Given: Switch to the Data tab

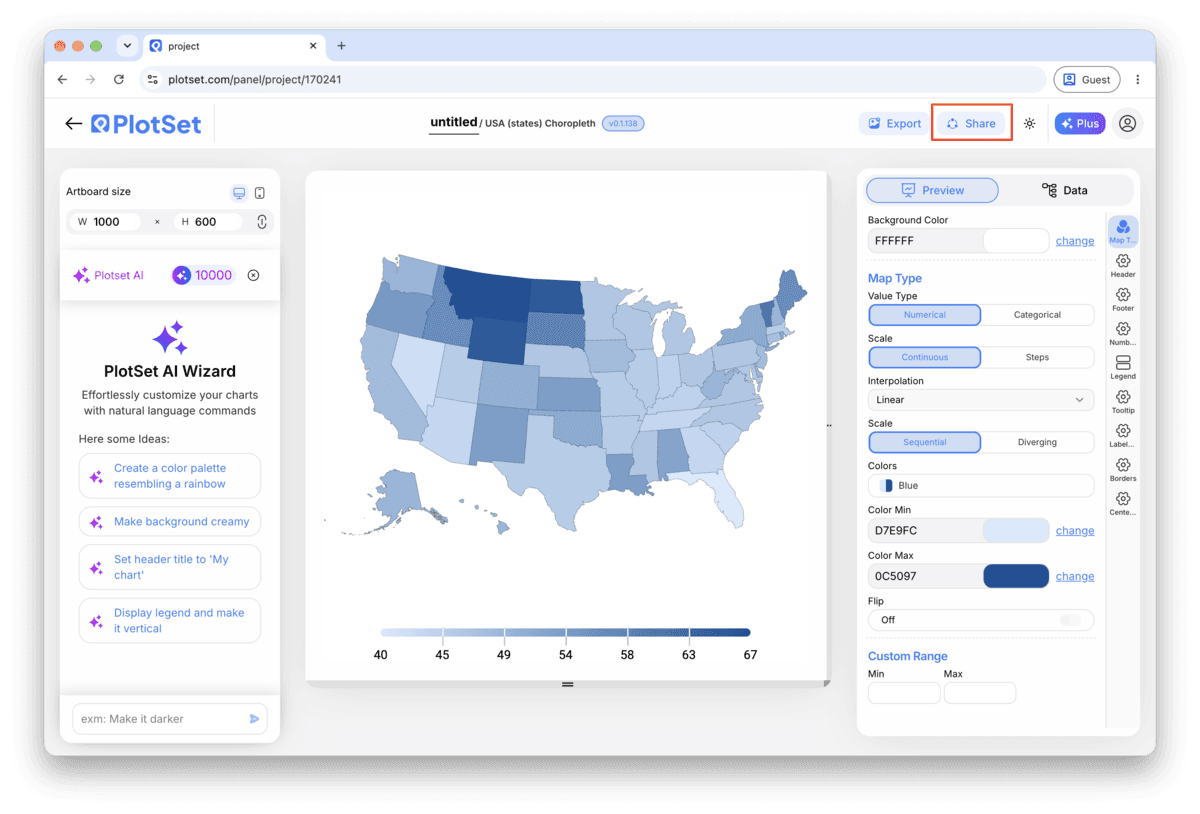Looking at the screenshot, I should pos(1065,190).
